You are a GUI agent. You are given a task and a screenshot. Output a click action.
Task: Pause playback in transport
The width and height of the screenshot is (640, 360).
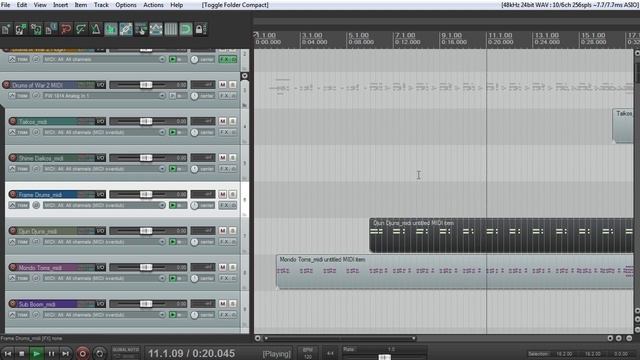coord(51,353)
